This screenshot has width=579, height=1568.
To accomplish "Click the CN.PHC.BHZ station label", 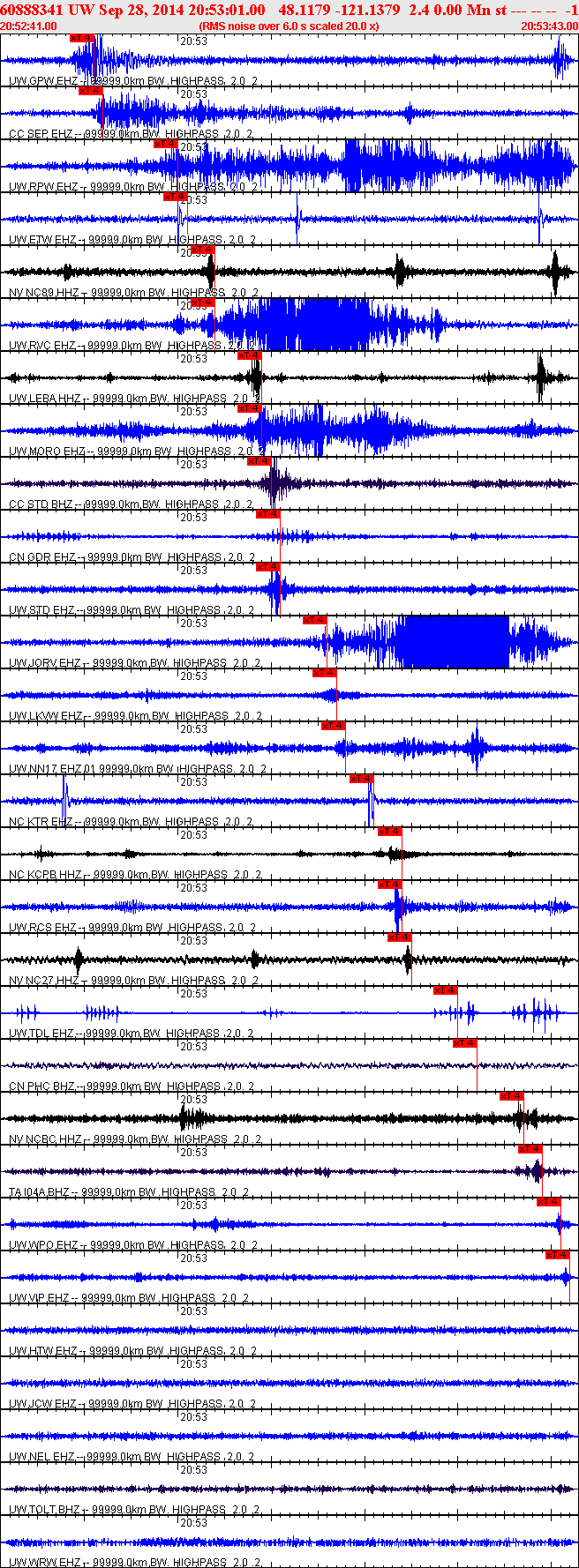I will coord(41,1086).
